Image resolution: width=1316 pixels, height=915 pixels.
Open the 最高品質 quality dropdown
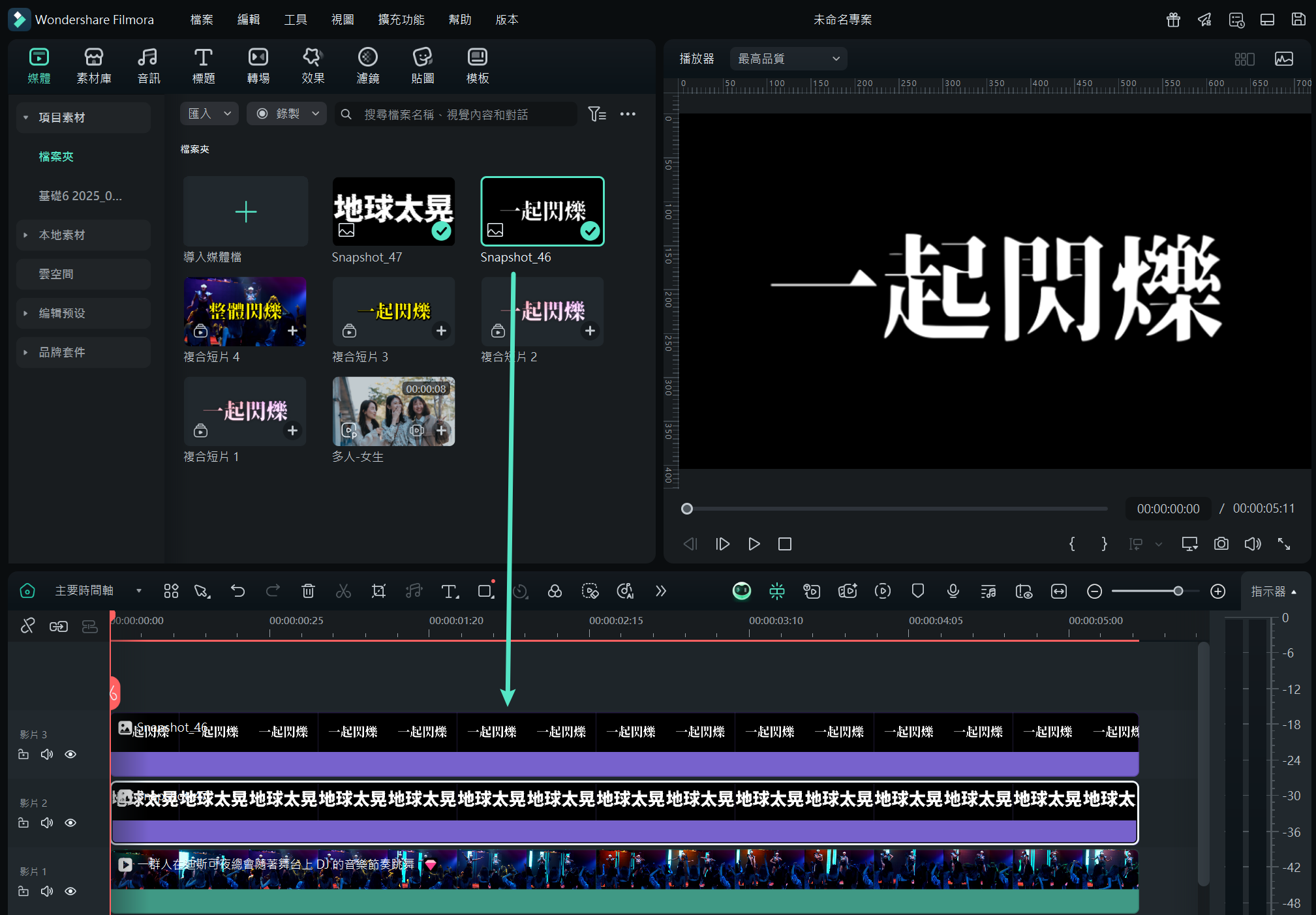click(788, 59)
